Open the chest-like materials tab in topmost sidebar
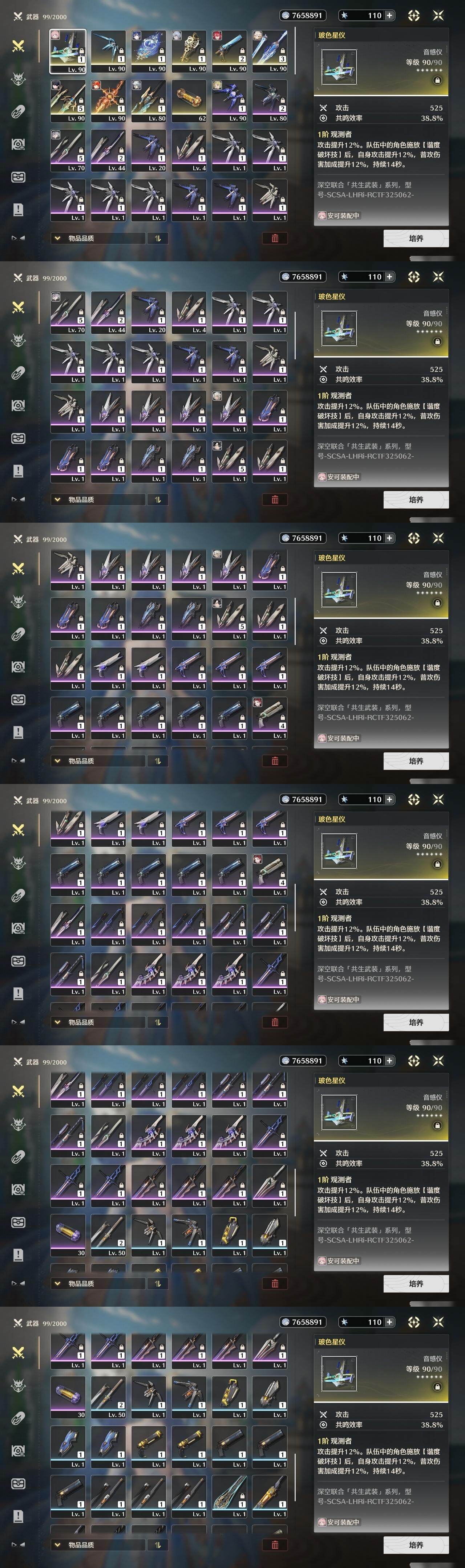The image size is (465, 1568). click(x=18, y=177)
